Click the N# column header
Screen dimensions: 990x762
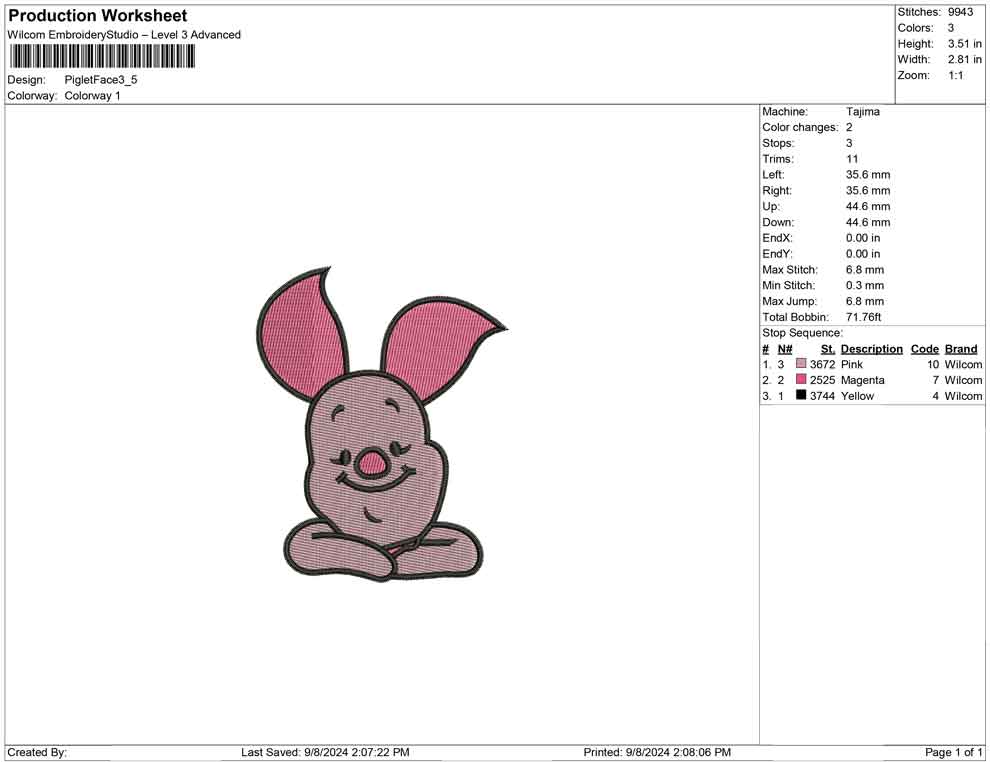[x=785, y=348]
